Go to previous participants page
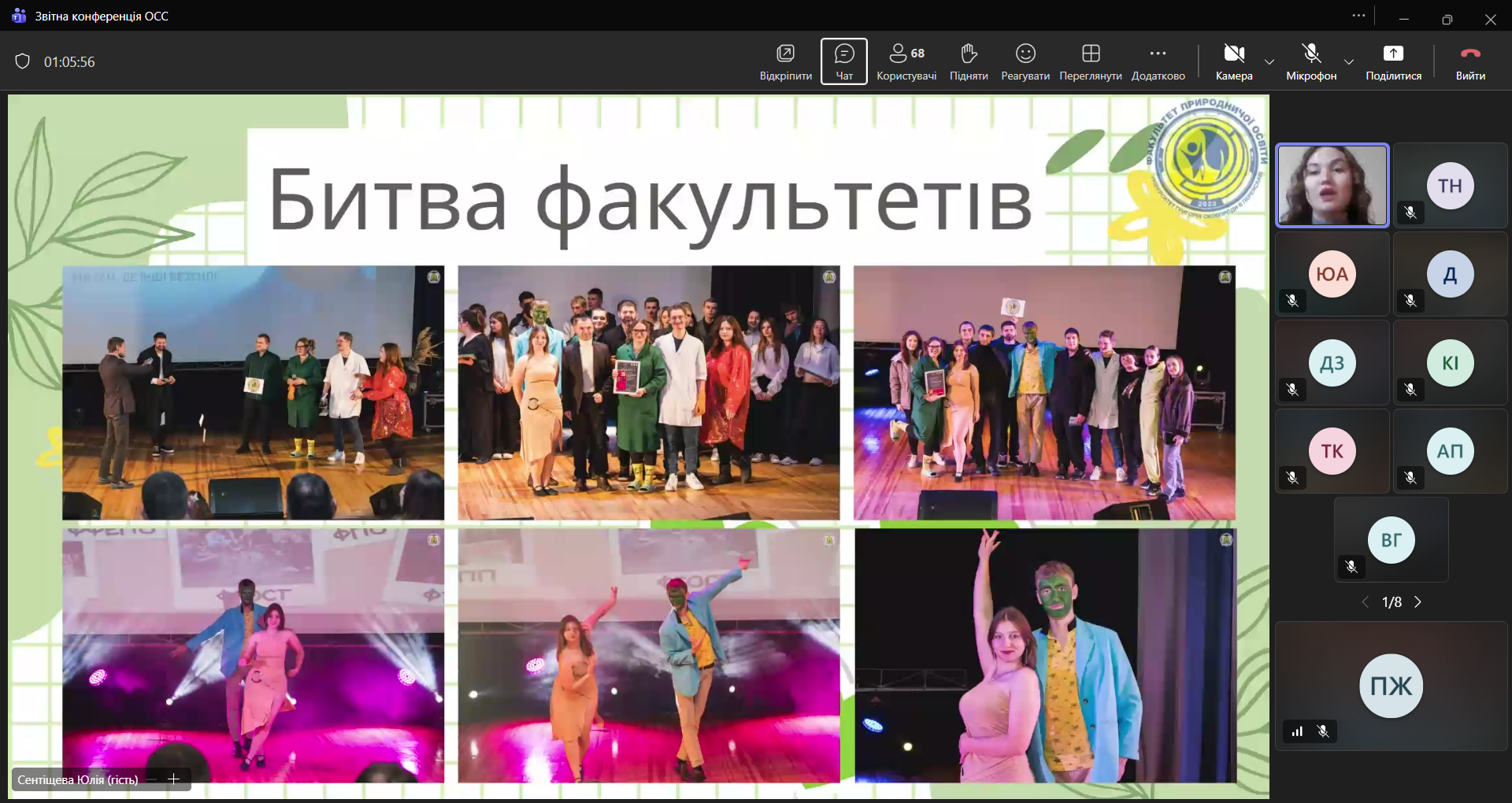 [x=1366, y=602]
